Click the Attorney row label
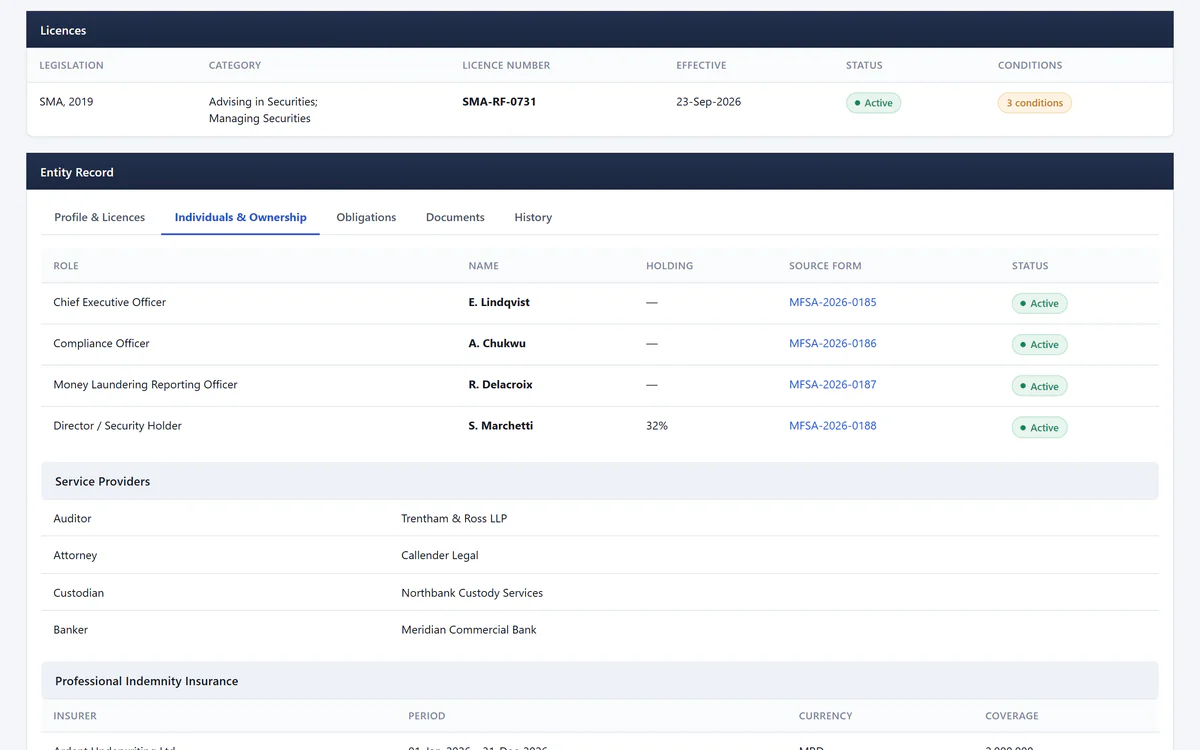Screen dimensions: 1200x750 [75, 555]
